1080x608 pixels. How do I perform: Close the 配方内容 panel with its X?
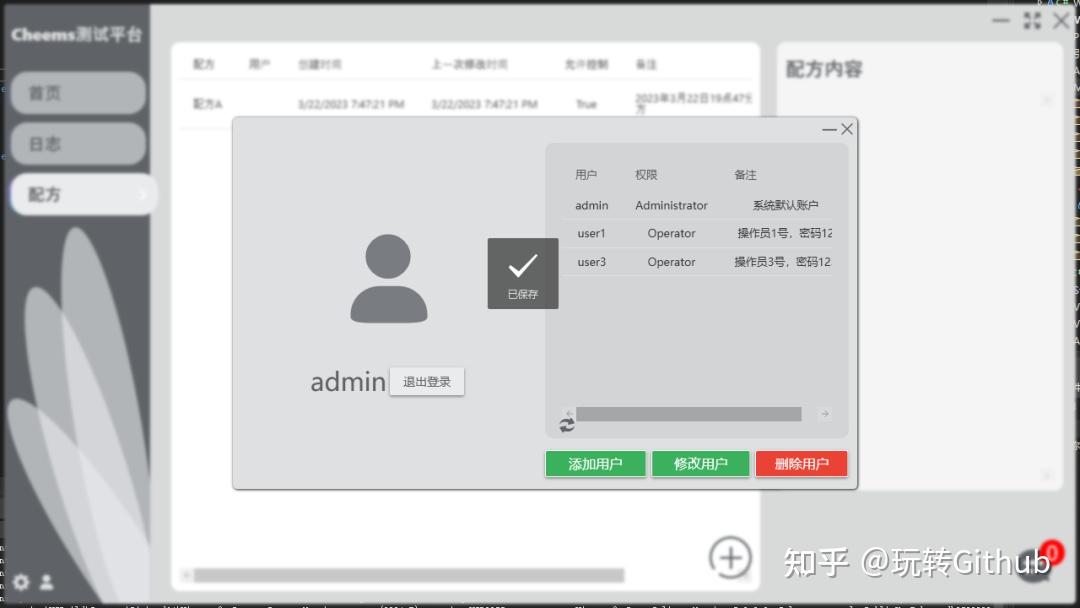pyautogui.click(x=1047, y=99)
